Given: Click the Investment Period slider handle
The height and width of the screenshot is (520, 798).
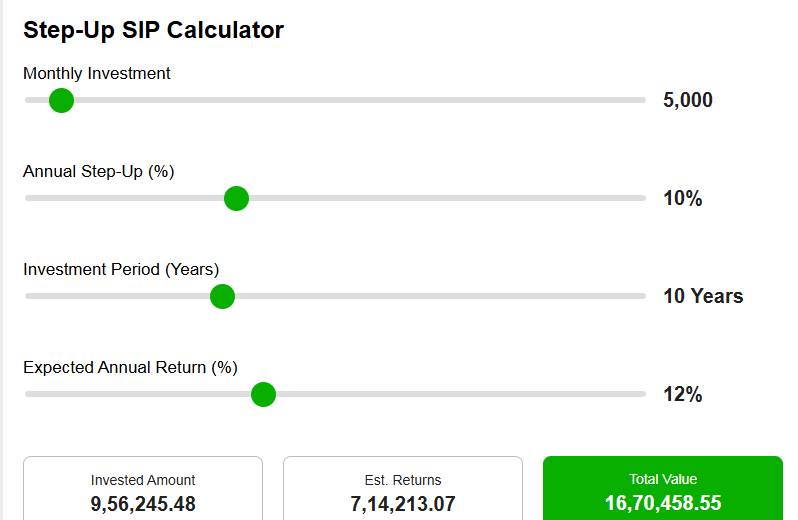Looking at the screenshot, I should tap(222, 296).
